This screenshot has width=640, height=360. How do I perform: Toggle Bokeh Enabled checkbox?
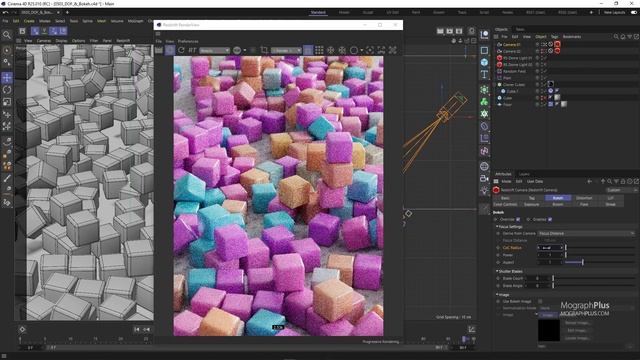click(x=550, y=220)
